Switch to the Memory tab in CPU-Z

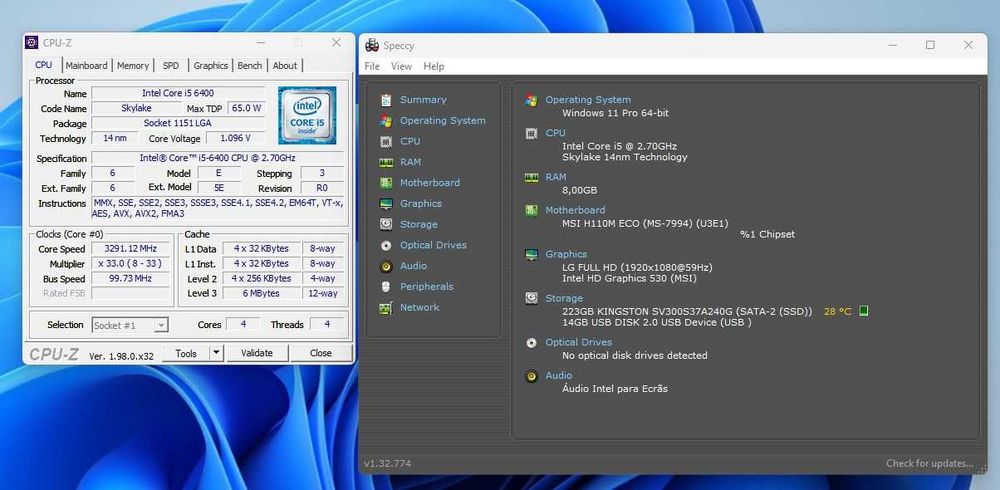(133, 65)
